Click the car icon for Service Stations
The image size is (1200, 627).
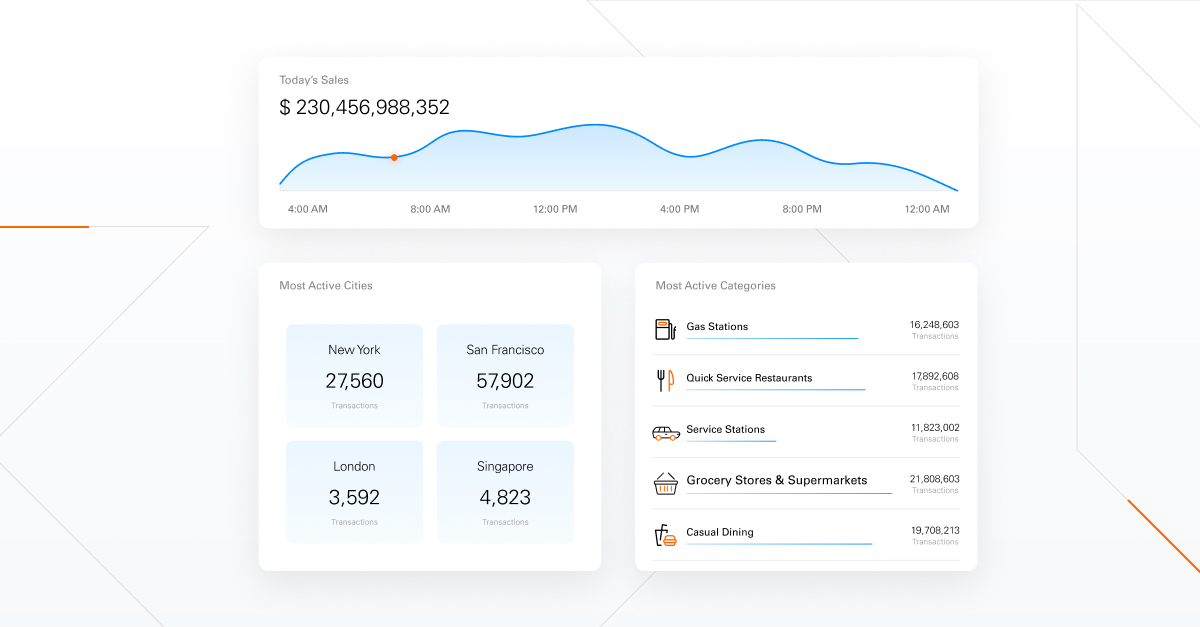tap(665, 432)
